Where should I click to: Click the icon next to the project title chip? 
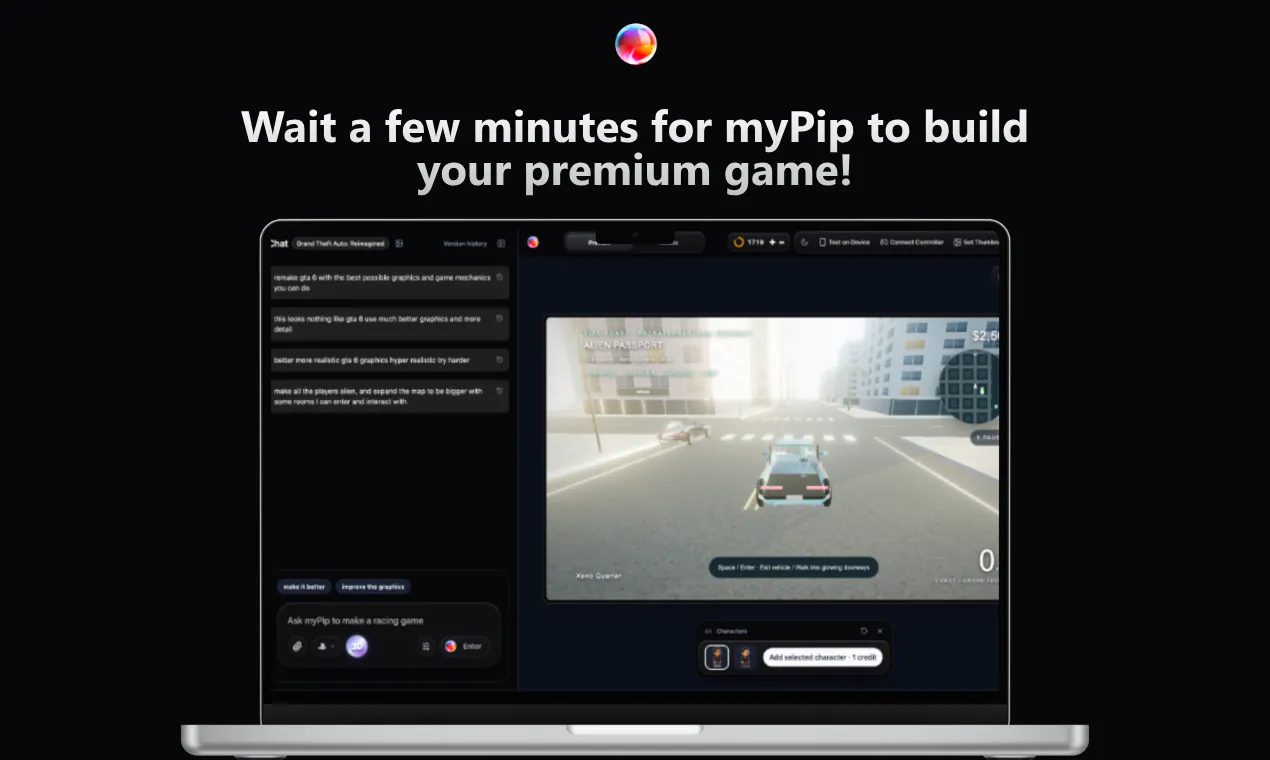click(x=399, y=243)
